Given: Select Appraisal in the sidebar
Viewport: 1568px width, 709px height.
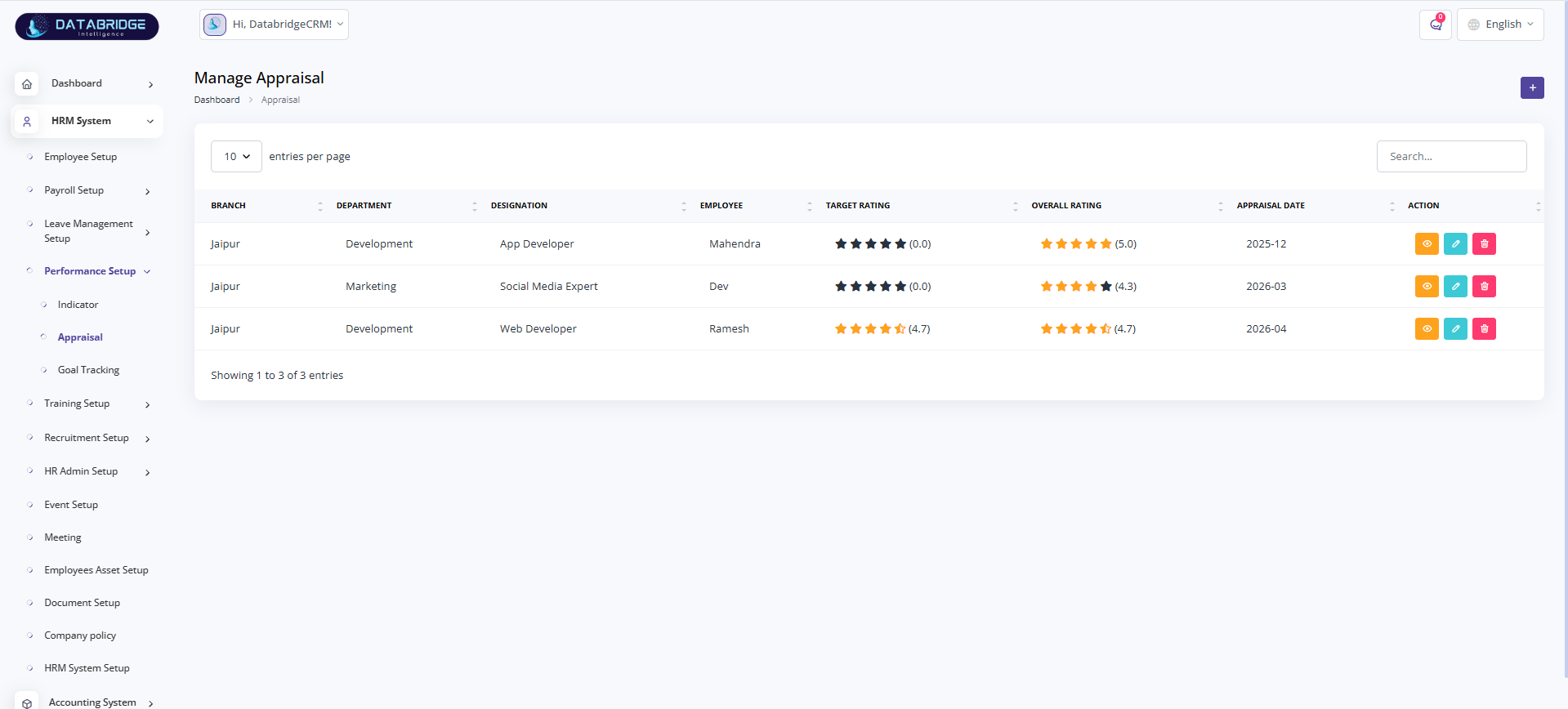Looking at the screenshot, I should click(80, 337).
